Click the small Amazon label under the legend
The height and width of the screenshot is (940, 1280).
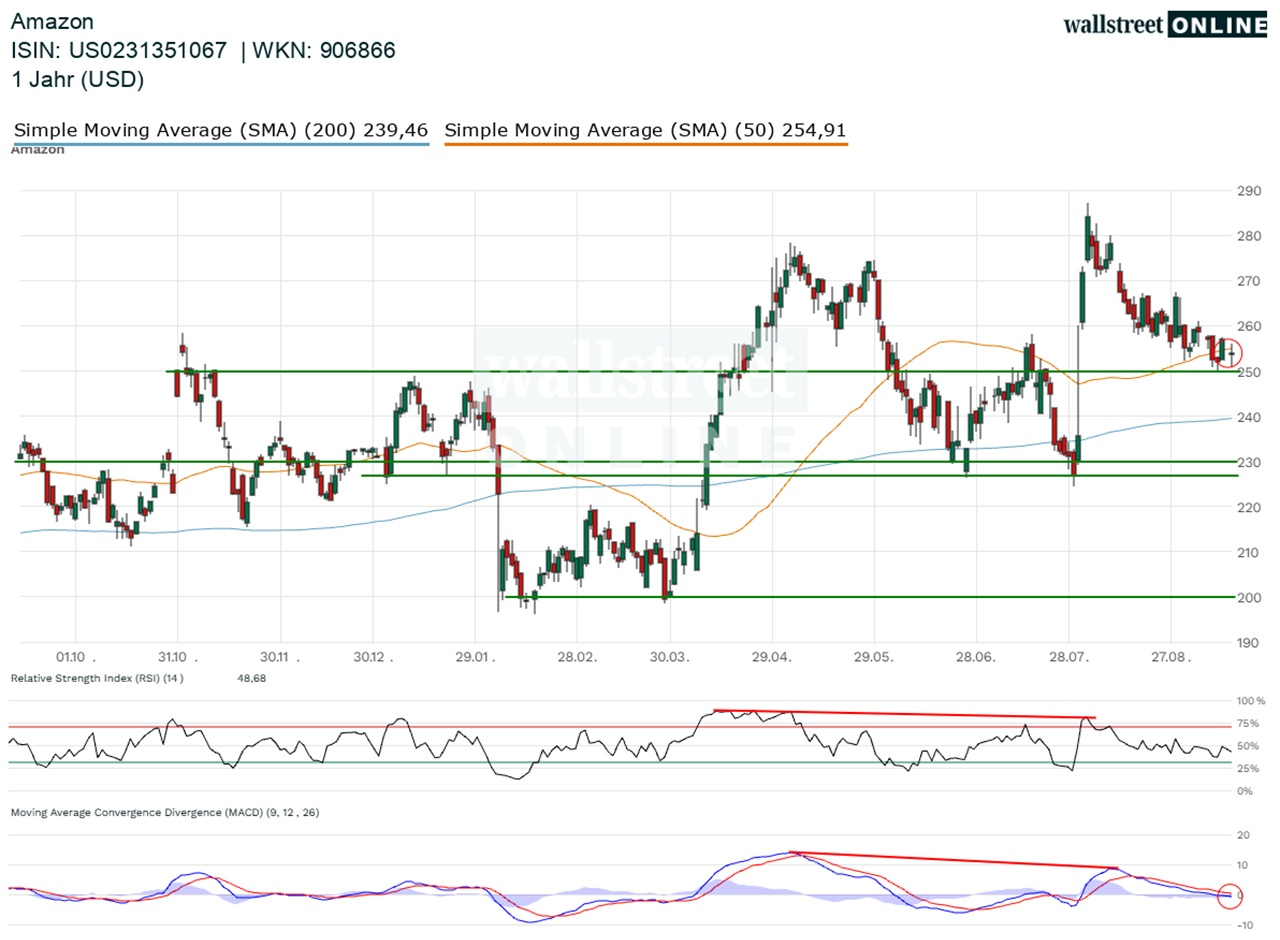[x=38, y=150]
